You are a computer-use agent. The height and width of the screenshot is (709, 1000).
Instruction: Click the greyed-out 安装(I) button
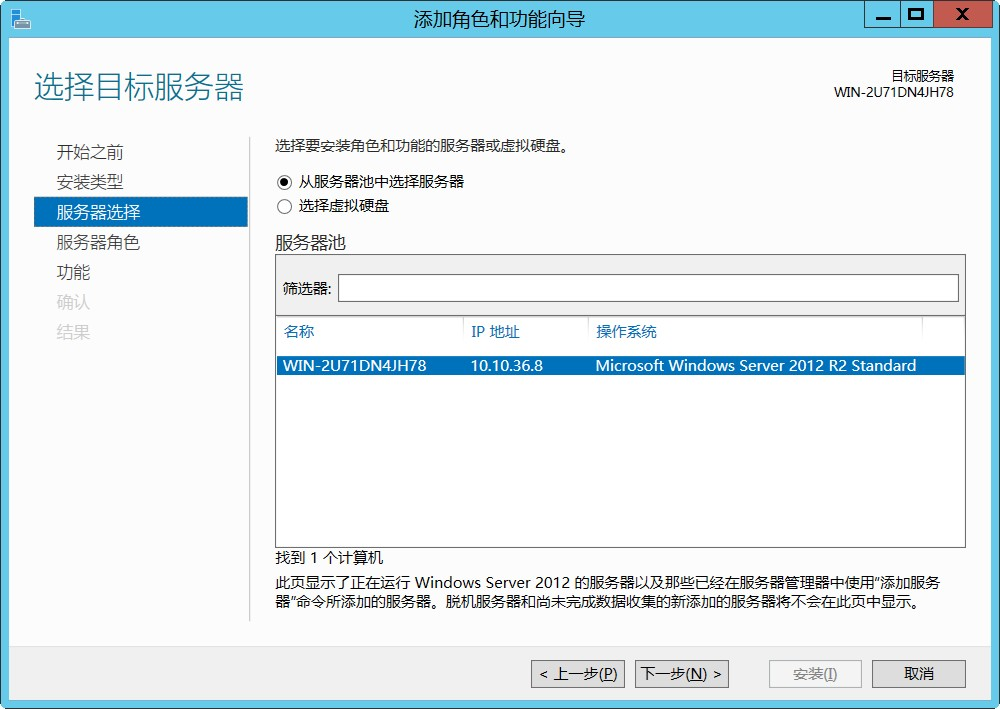pos(814,674)
